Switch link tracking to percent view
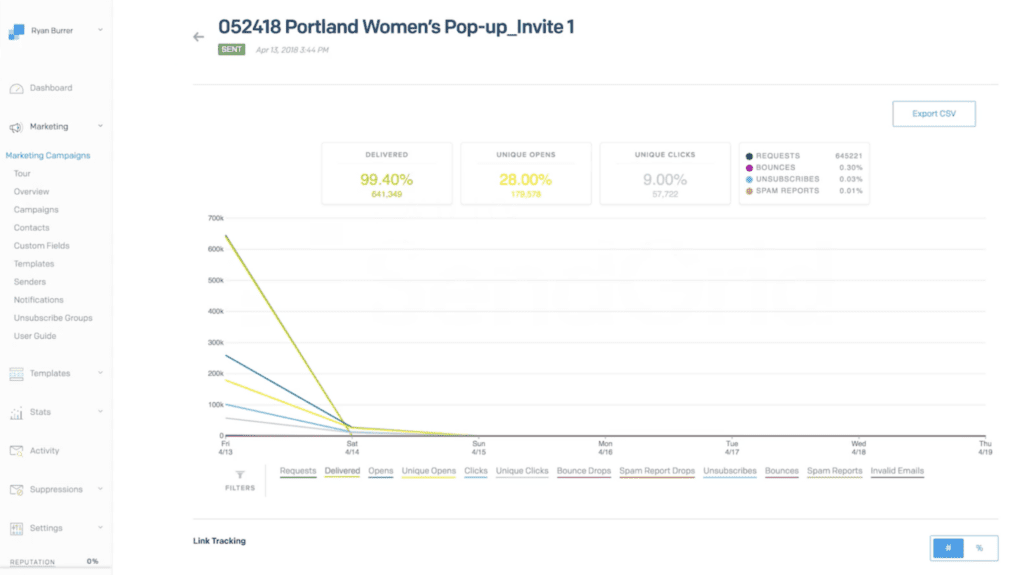The image size is (1024, 575). (x=980, y=548)
